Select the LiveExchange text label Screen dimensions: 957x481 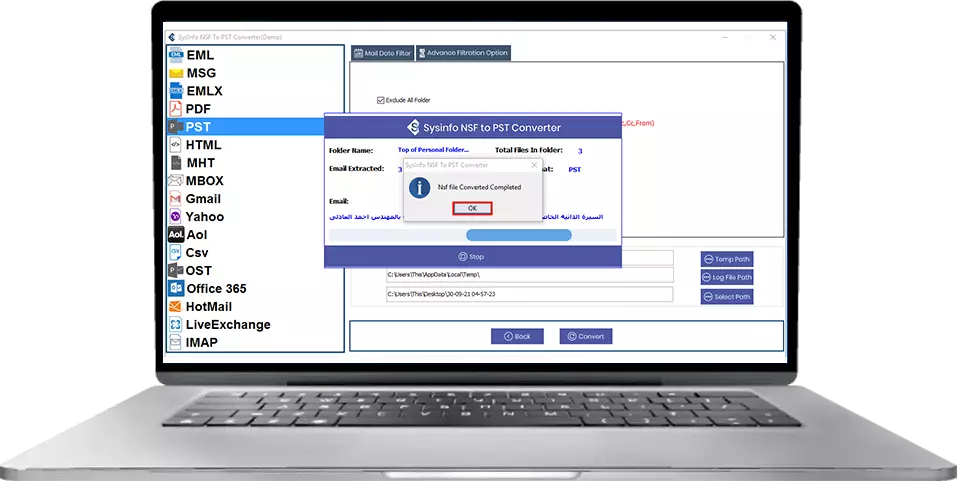(x=228, y=325)
